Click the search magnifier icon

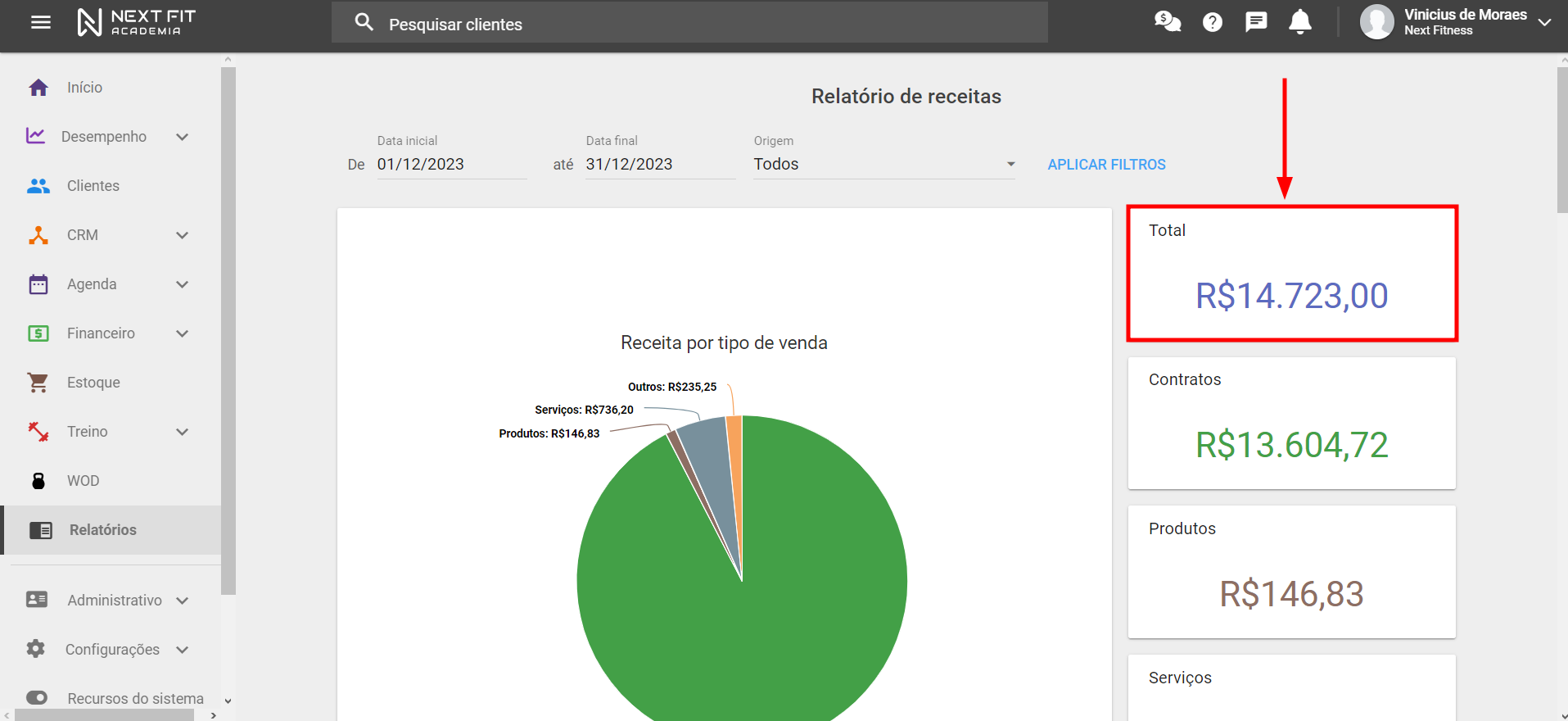pyautogui.click(x=364, y=22)
